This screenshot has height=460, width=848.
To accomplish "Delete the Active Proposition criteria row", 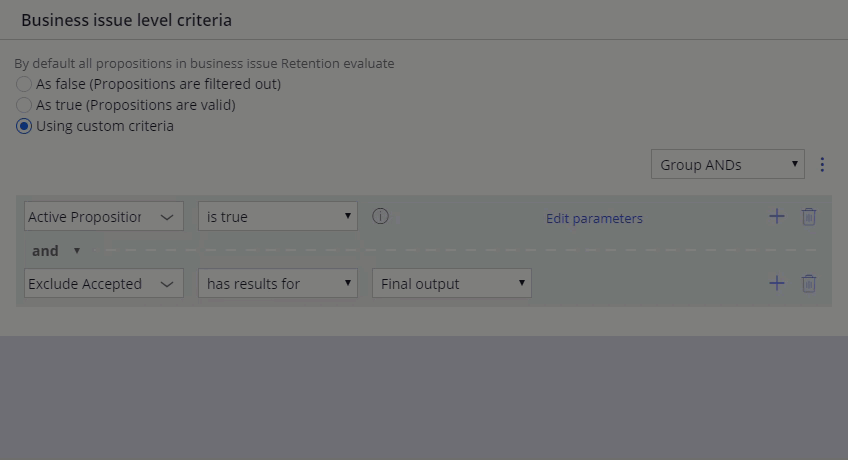I will click(809, 217).
